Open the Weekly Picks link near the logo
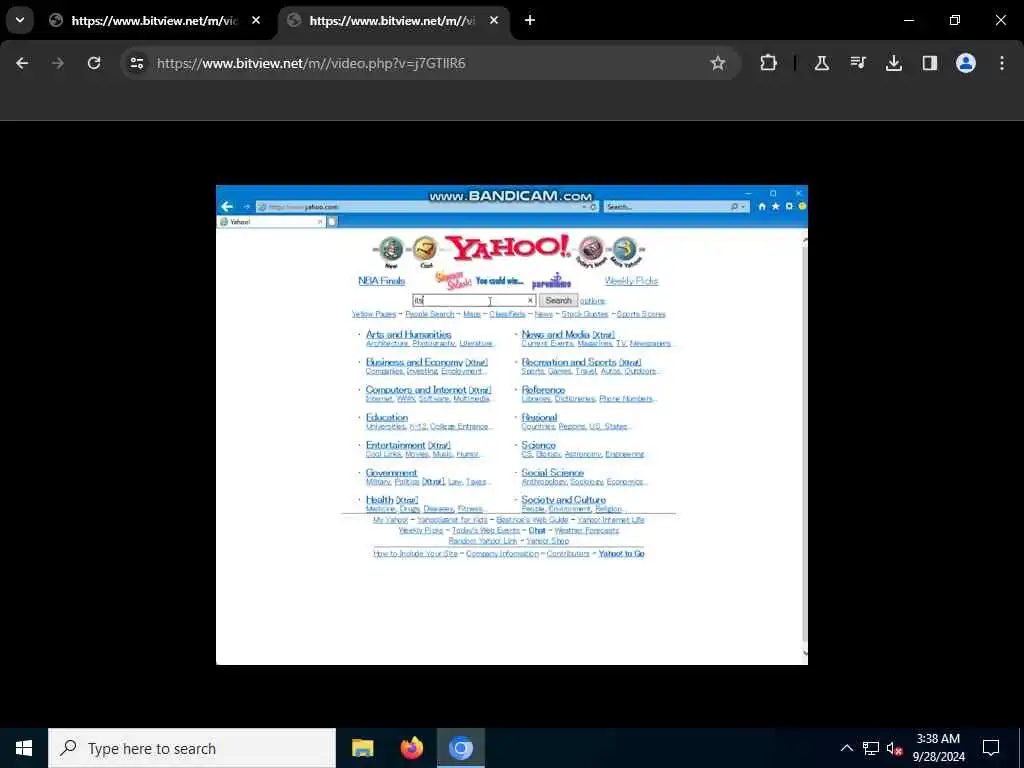The height and width of the screenshot is (768, 1024). (632, 281)
